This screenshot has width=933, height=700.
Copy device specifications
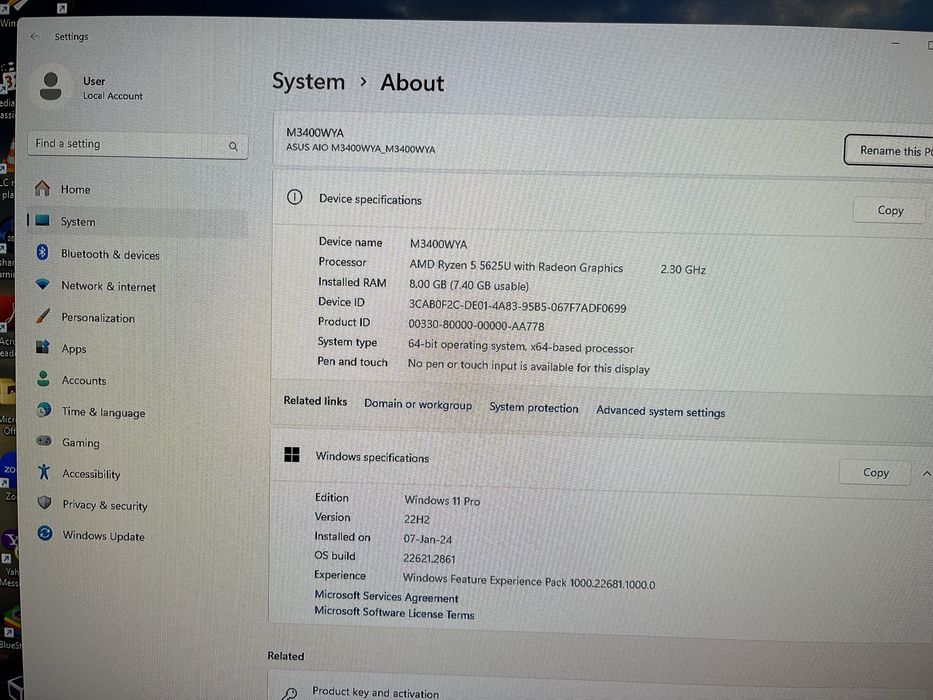pos(890,210)
